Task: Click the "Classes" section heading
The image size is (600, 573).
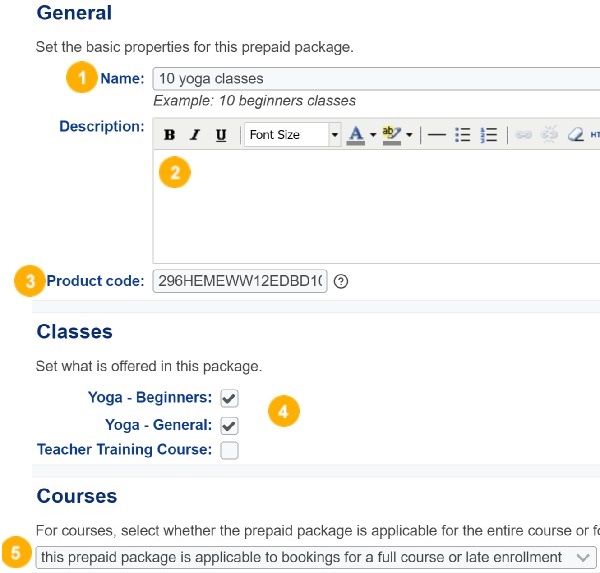Action: [75, 331]
